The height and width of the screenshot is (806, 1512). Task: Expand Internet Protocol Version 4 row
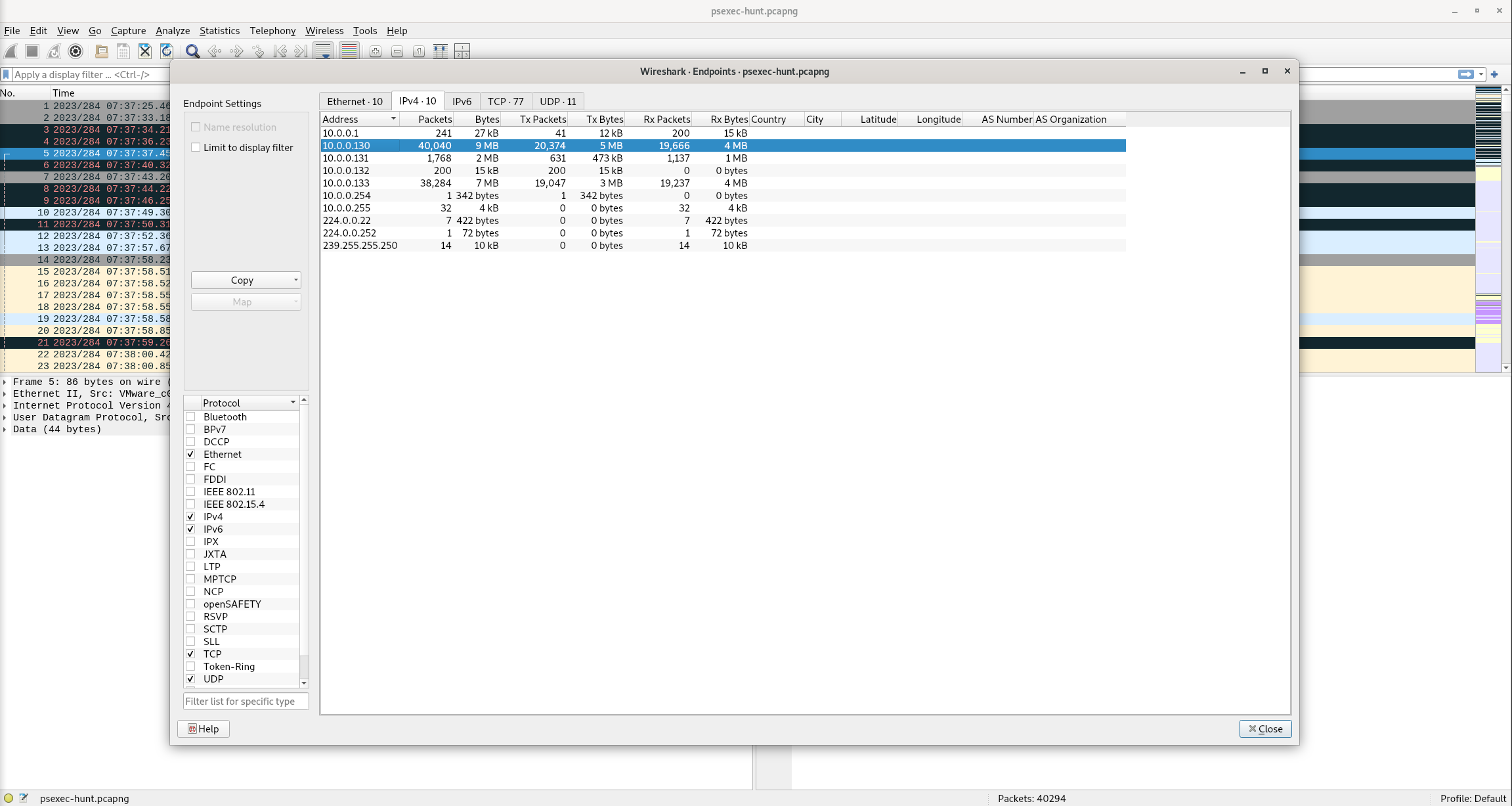point(5,405)
